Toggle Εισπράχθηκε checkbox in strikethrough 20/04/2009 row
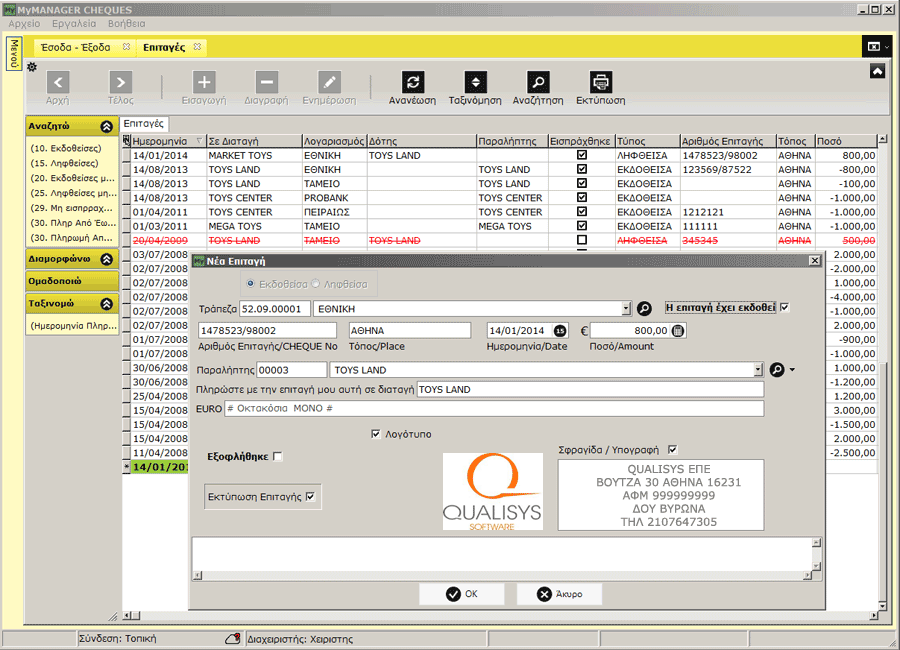 (x=581, y=240)
